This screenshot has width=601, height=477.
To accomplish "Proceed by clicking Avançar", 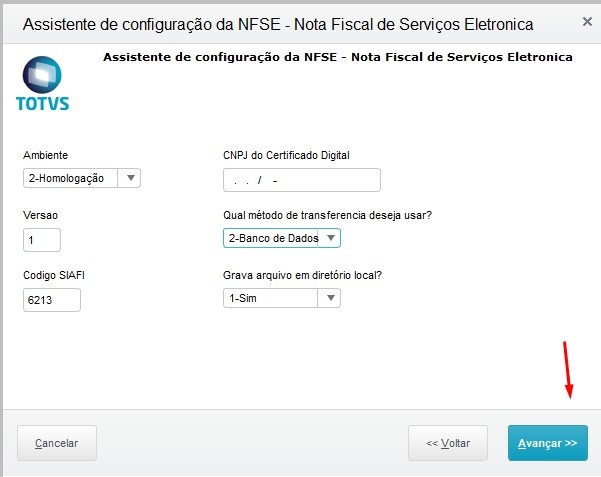I will (547, 443).
